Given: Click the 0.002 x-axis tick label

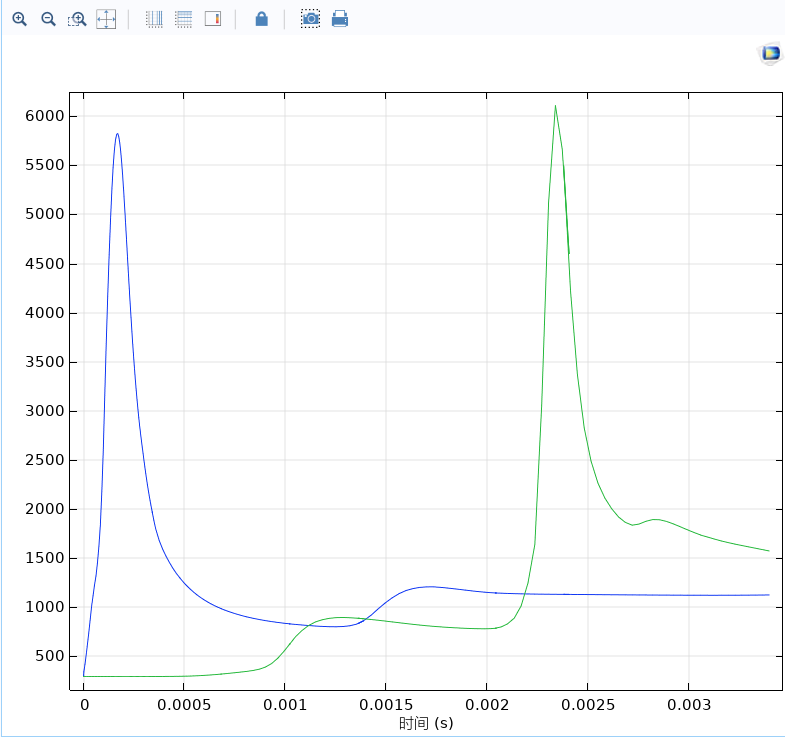Looking at the screenshot, I should coord(486,704).
